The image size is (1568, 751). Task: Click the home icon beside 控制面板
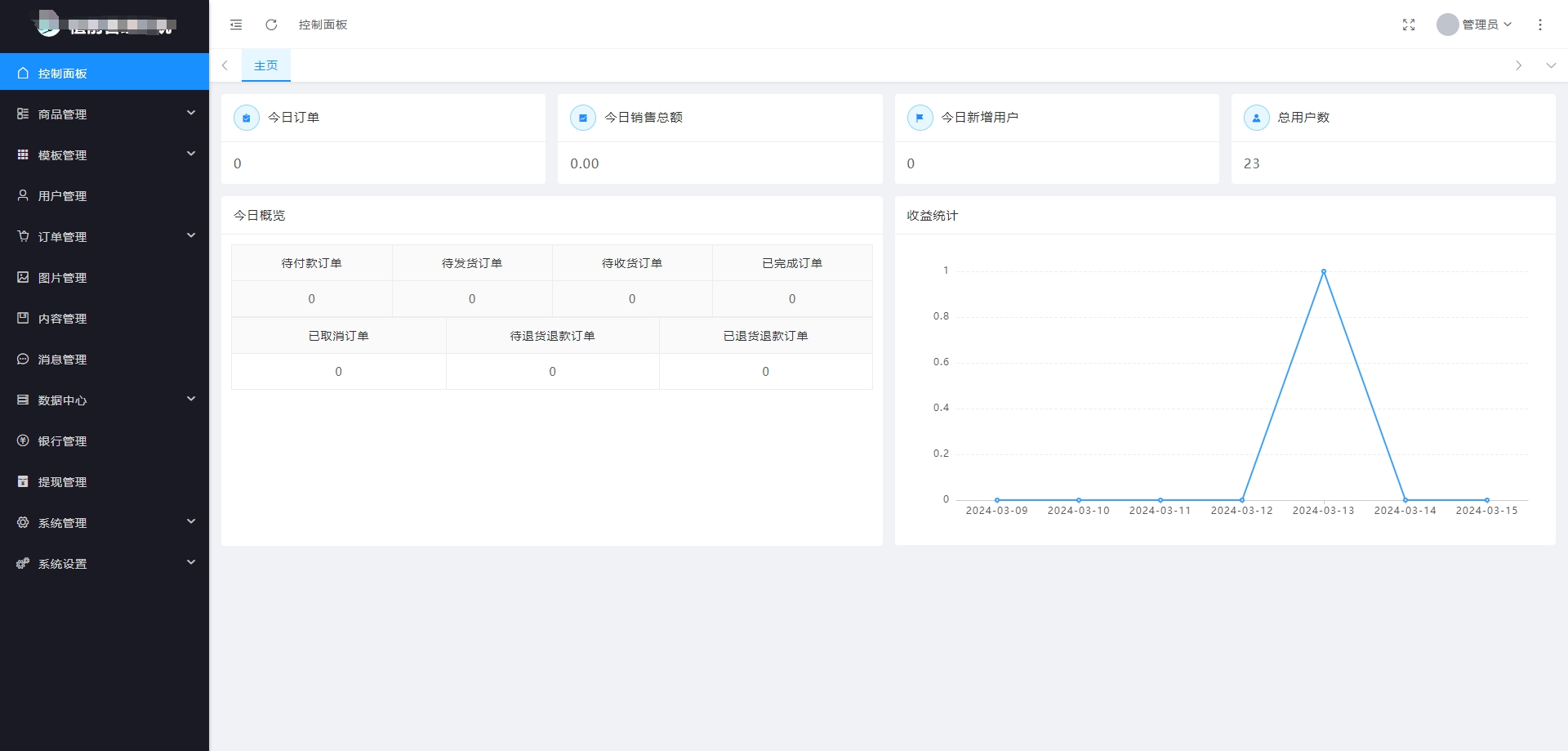click(23, 73)
